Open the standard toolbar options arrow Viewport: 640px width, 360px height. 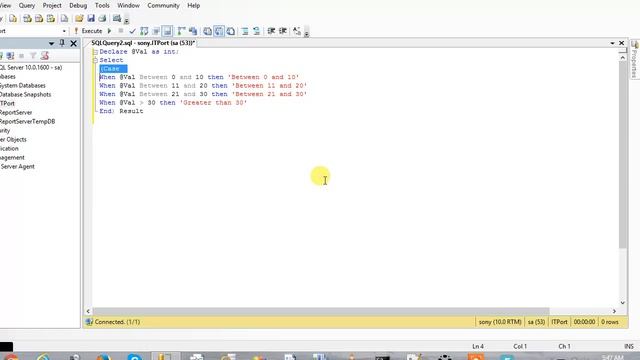(127, 20)
